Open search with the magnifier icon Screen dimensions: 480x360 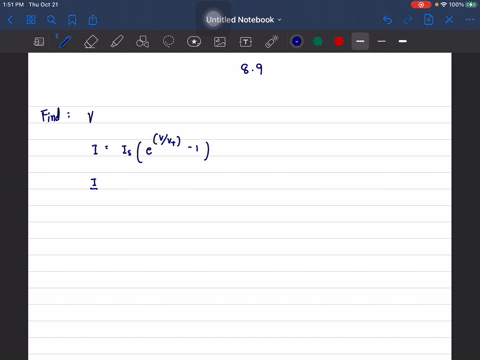pos(51,20)
